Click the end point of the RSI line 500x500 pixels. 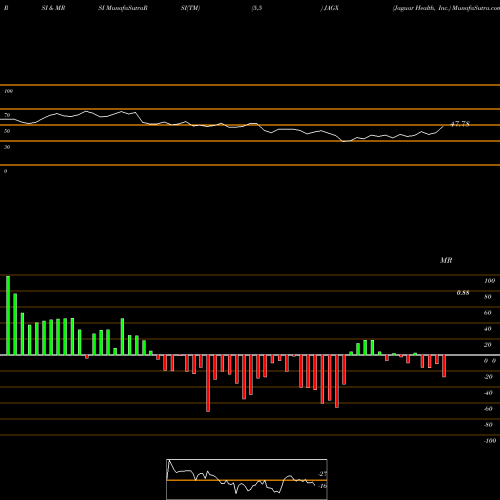point(443,126)
